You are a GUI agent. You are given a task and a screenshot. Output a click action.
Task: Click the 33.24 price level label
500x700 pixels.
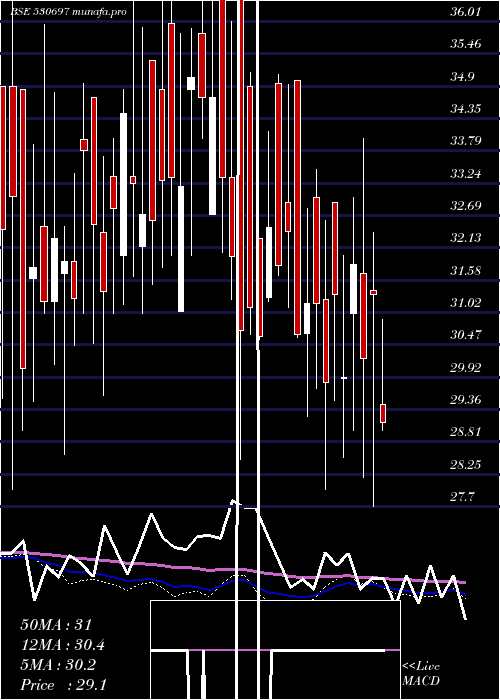[466, 174]
